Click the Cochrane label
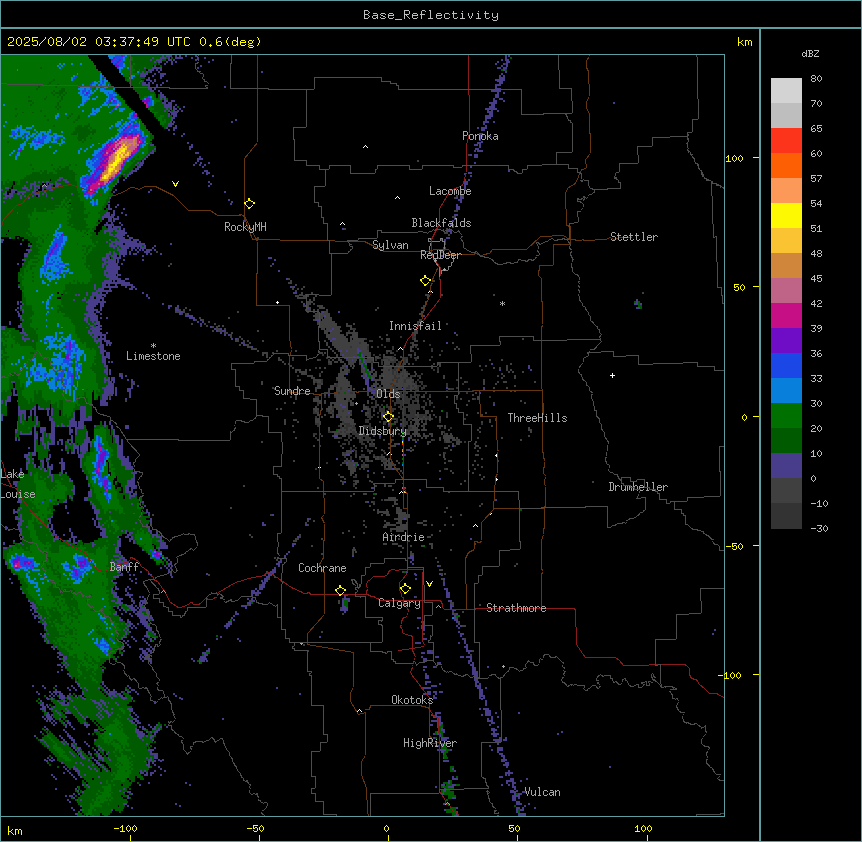Screen dimensions: 862x842 coord(322,568)
